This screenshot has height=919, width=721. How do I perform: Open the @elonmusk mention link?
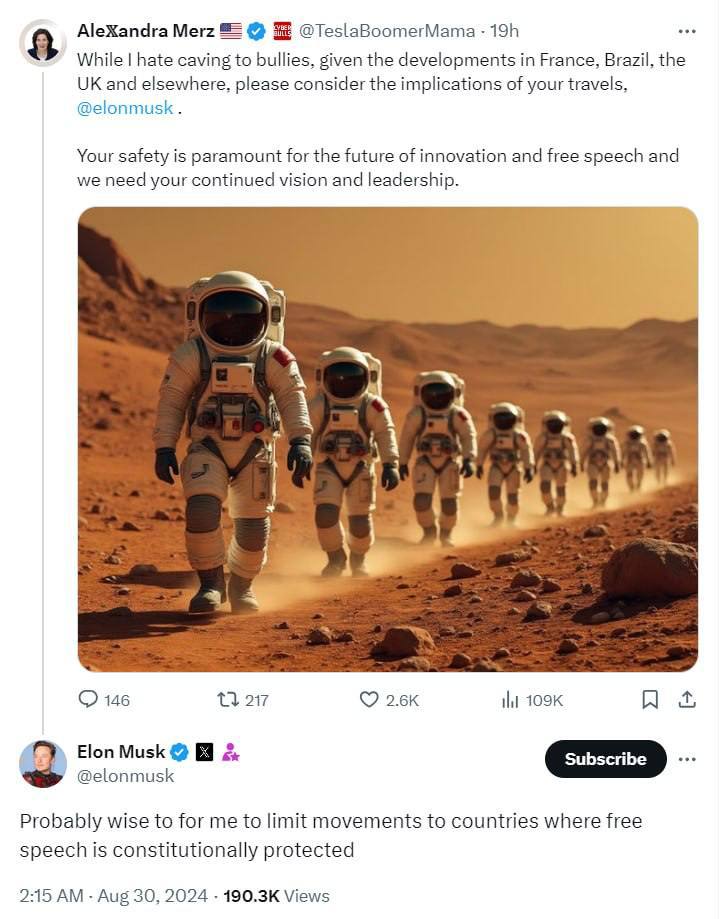pyautogui.click(x=125, y=108)
